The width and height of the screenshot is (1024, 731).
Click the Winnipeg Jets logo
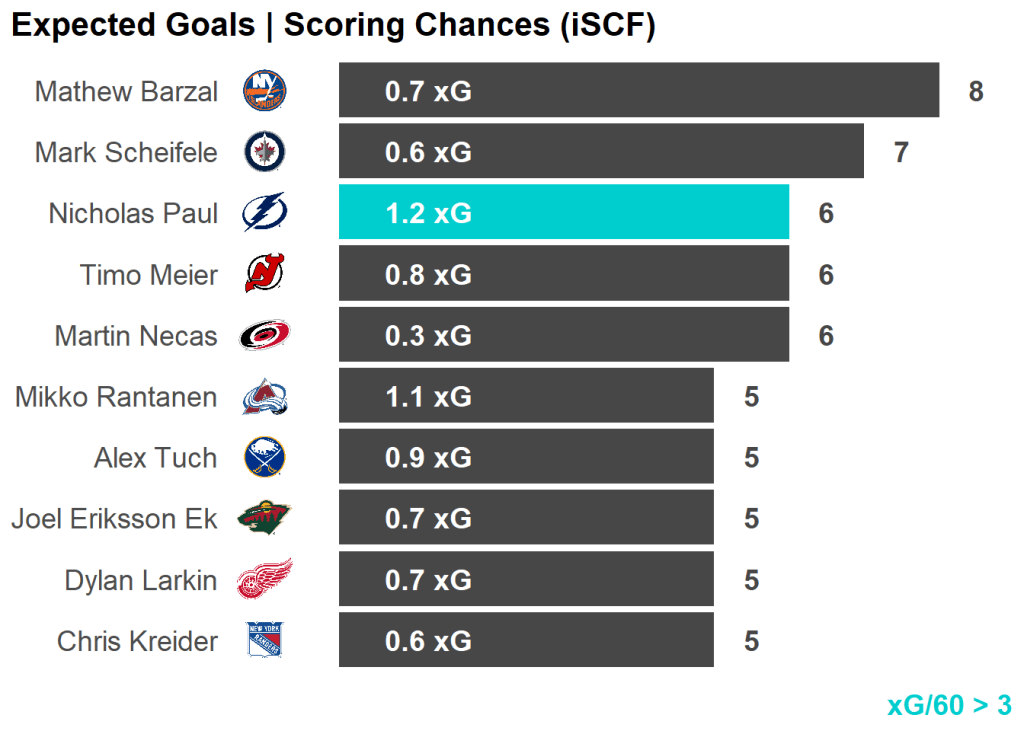(265, 152)
